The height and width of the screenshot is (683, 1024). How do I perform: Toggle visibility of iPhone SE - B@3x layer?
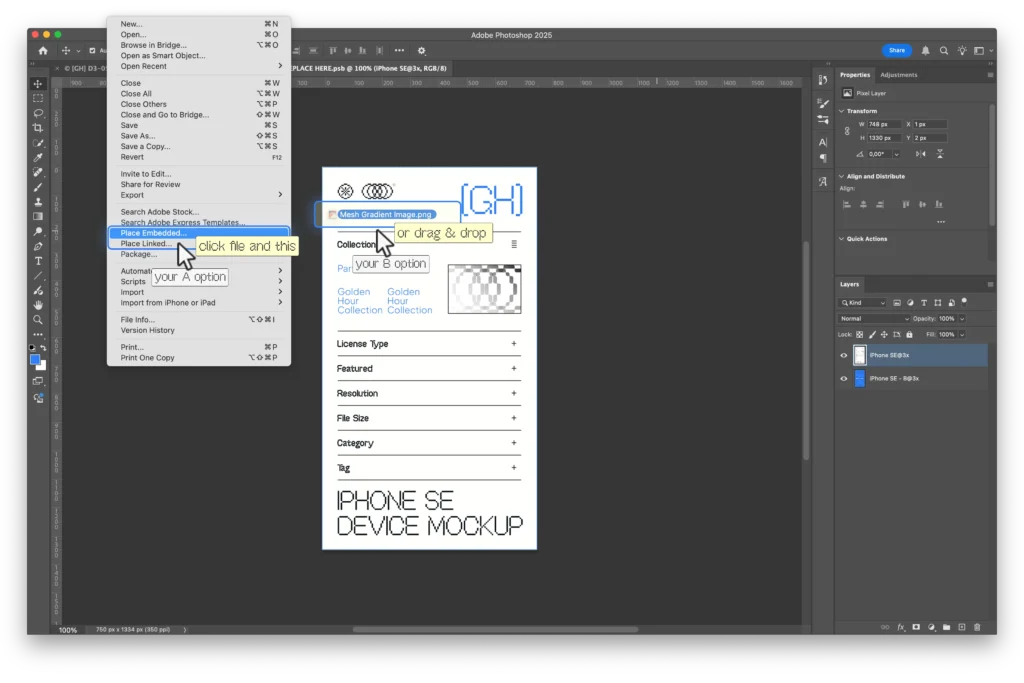pyautogui.click(x=844, y=379)
